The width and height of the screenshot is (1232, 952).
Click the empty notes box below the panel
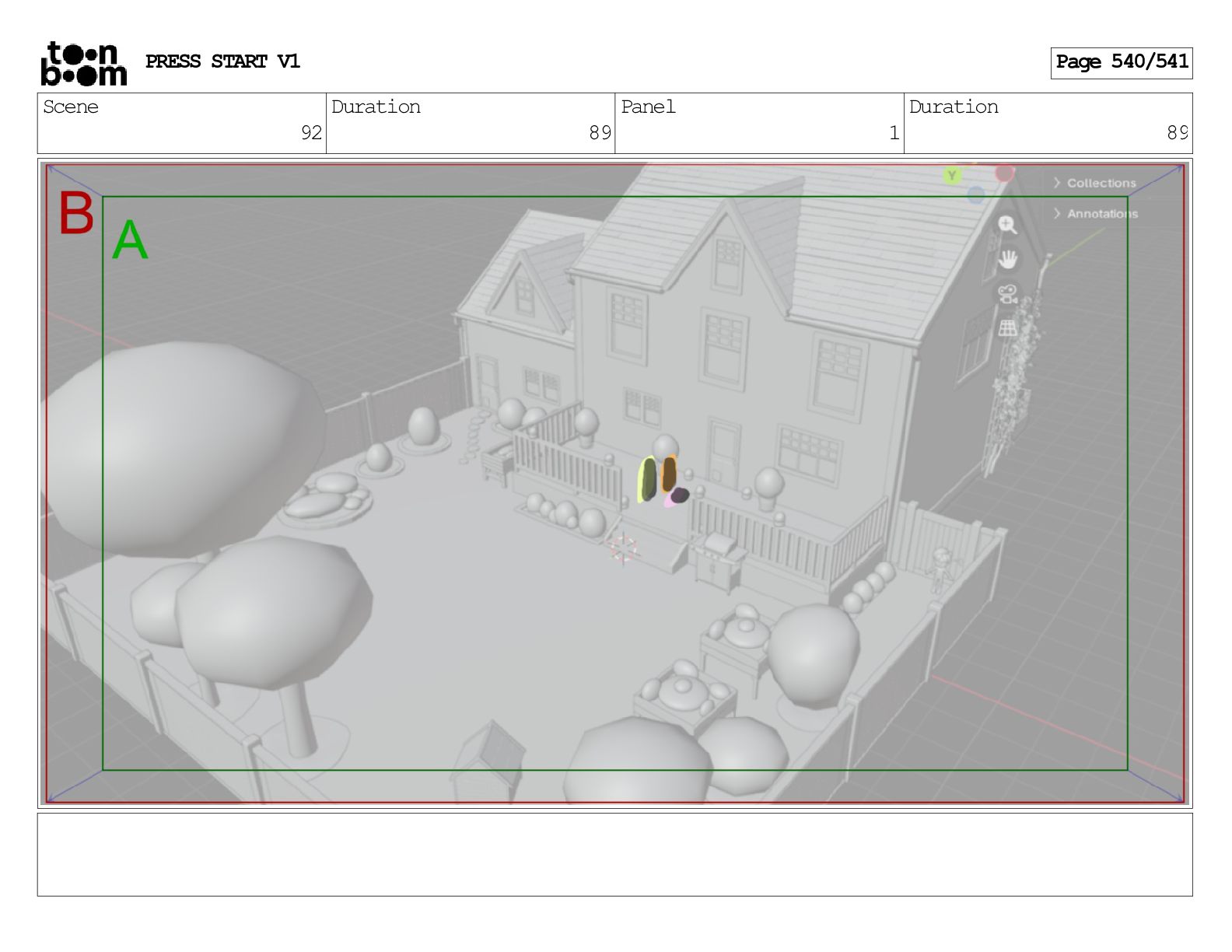point(614,854)
